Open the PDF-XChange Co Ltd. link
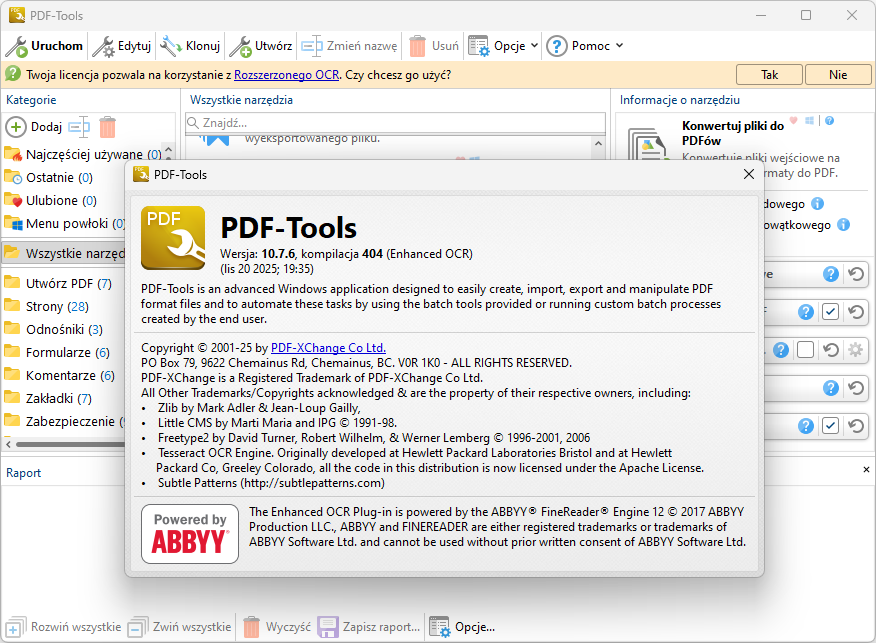 (328, 347)
